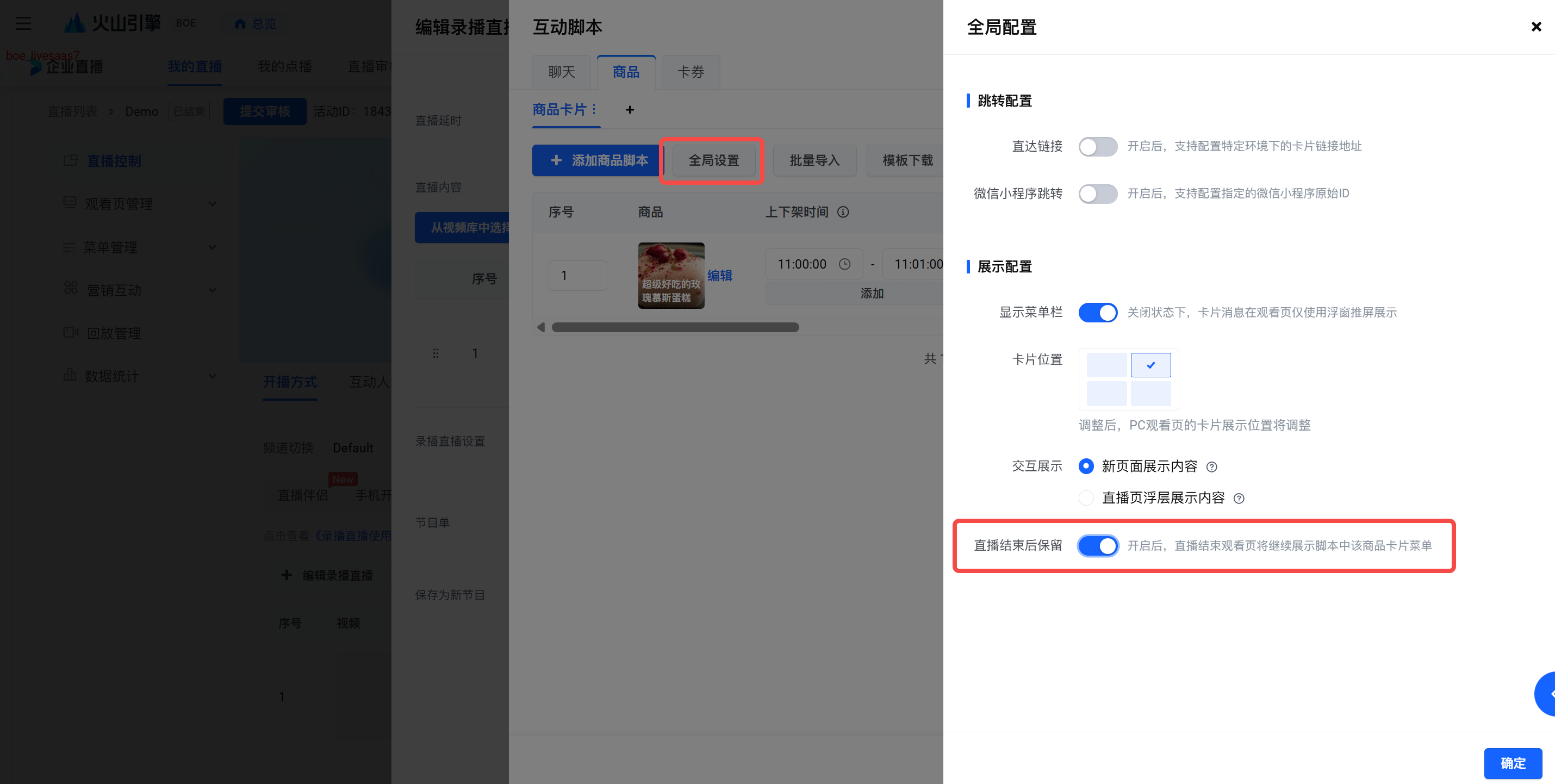Expand 数据统计 sidebar menu
The width and height of the screenshot is (1555, 784).
[x=140, y=376]
